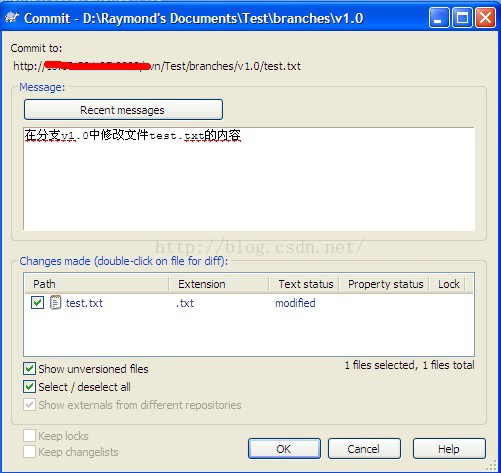This screenshot has height=473, width=501.
Task: Open Help for the commit dialog
Action: pyautogui.click(x=449, y=449)
